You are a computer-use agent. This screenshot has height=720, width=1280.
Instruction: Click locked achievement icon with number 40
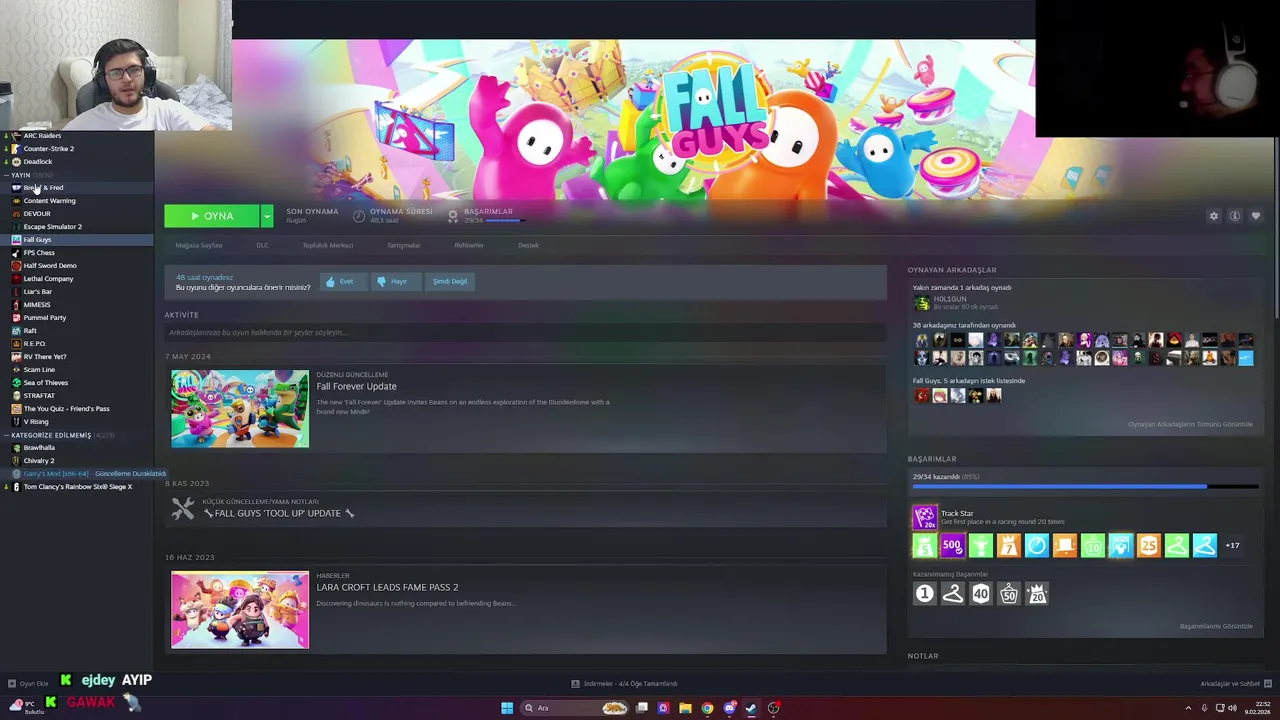(x=980, y=594)
